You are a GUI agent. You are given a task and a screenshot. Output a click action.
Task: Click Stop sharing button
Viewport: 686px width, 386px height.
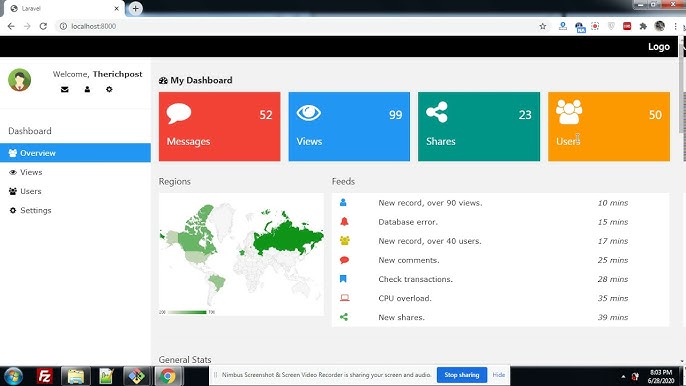click(462, 375)
